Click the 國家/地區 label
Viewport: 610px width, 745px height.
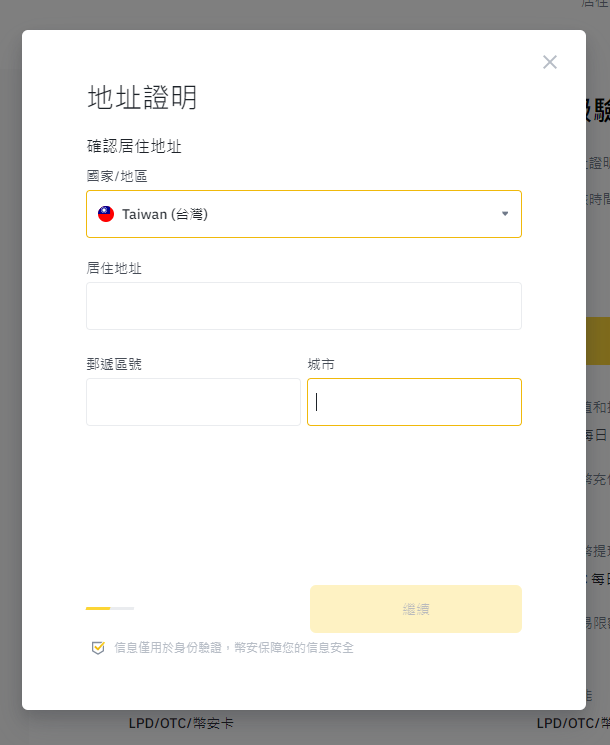[x=117, y=176]
